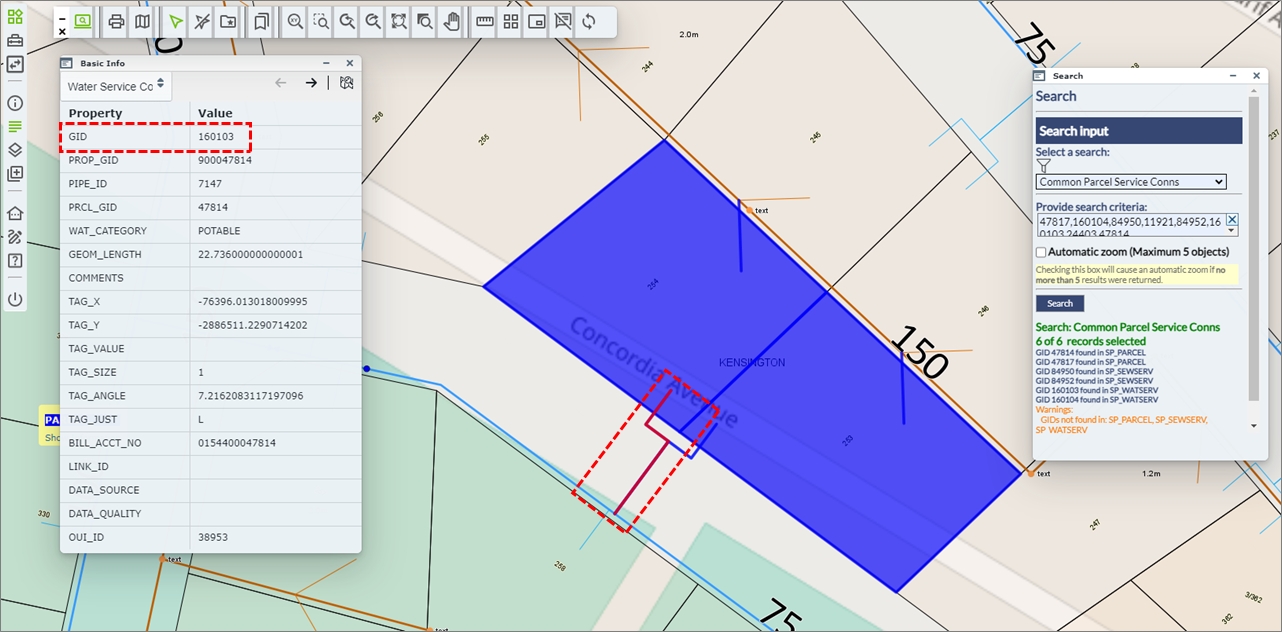Click the Print icon in the toolbar
The width and height of the screenshot is (1282, 632).
point(116,22)
